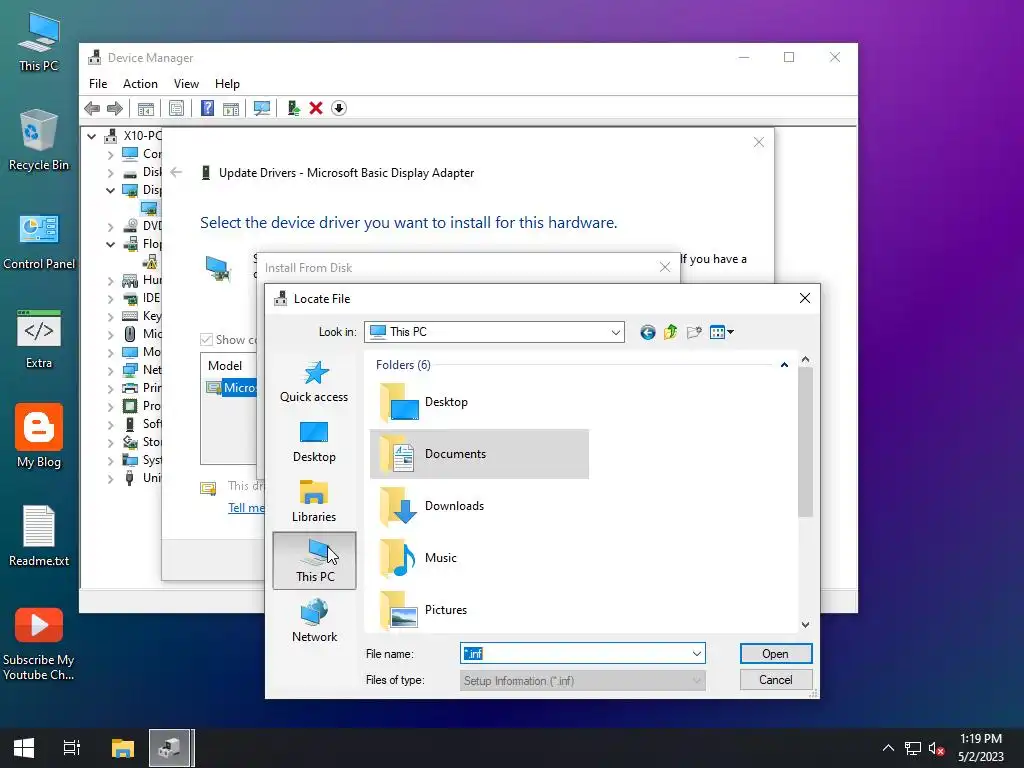Collapse the Floppy tree node

(110, 245)
